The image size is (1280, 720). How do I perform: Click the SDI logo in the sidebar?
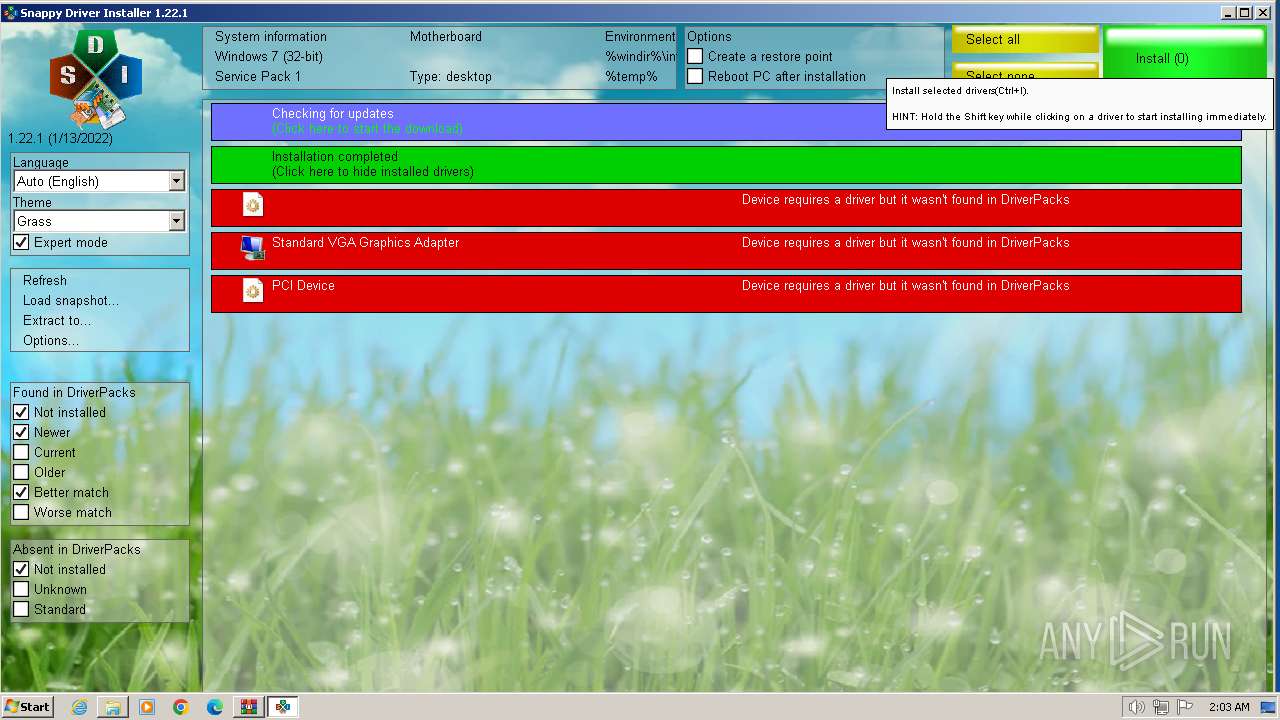pos(96,76)
